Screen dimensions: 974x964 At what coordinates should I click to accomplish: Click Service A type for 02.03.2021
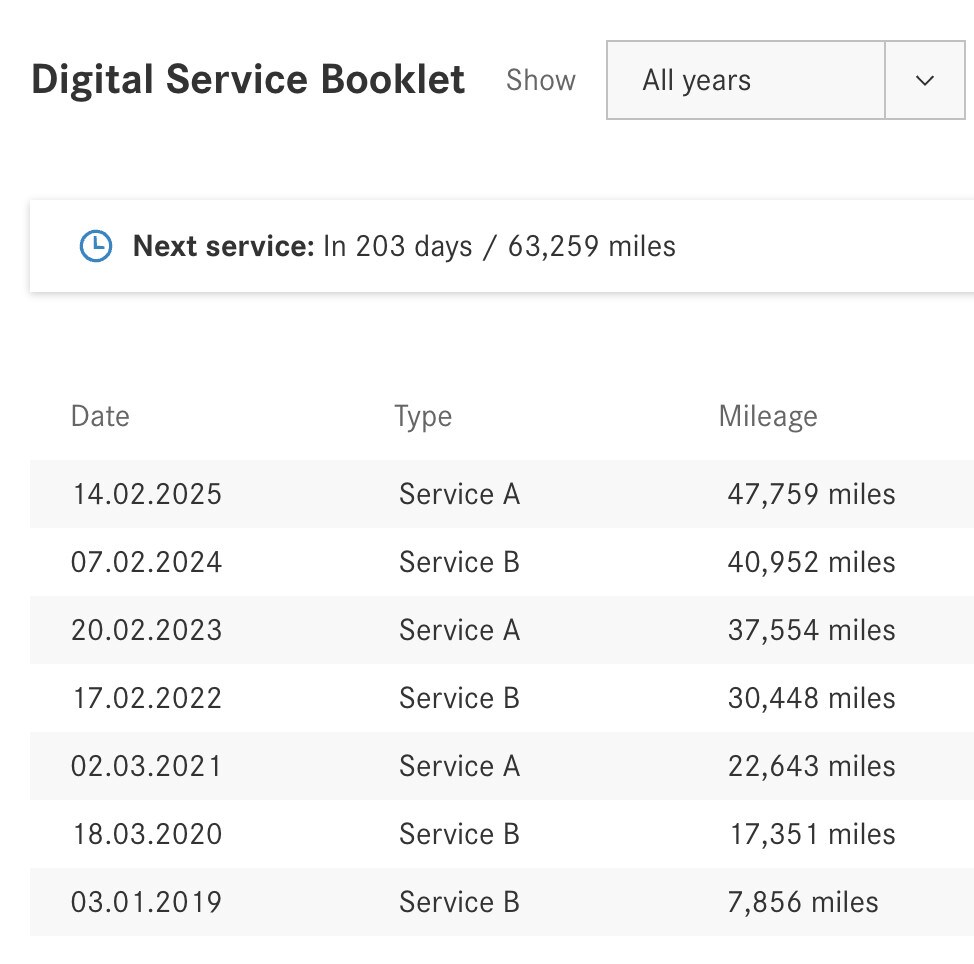pyautogui.click(x=459, y=766)
